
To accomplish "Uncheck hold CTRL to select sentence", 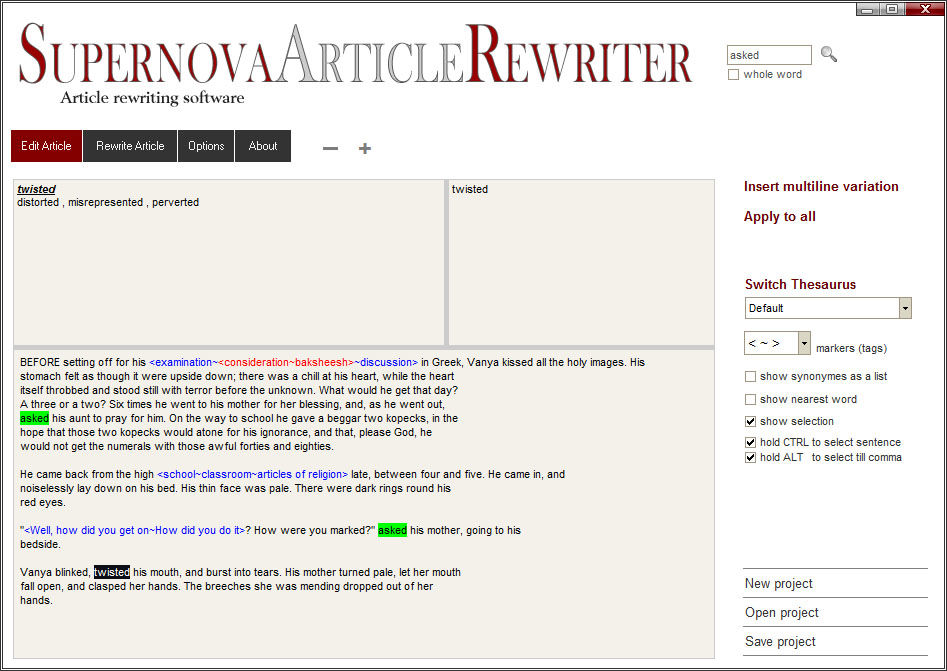I will [x=750, y=442].
